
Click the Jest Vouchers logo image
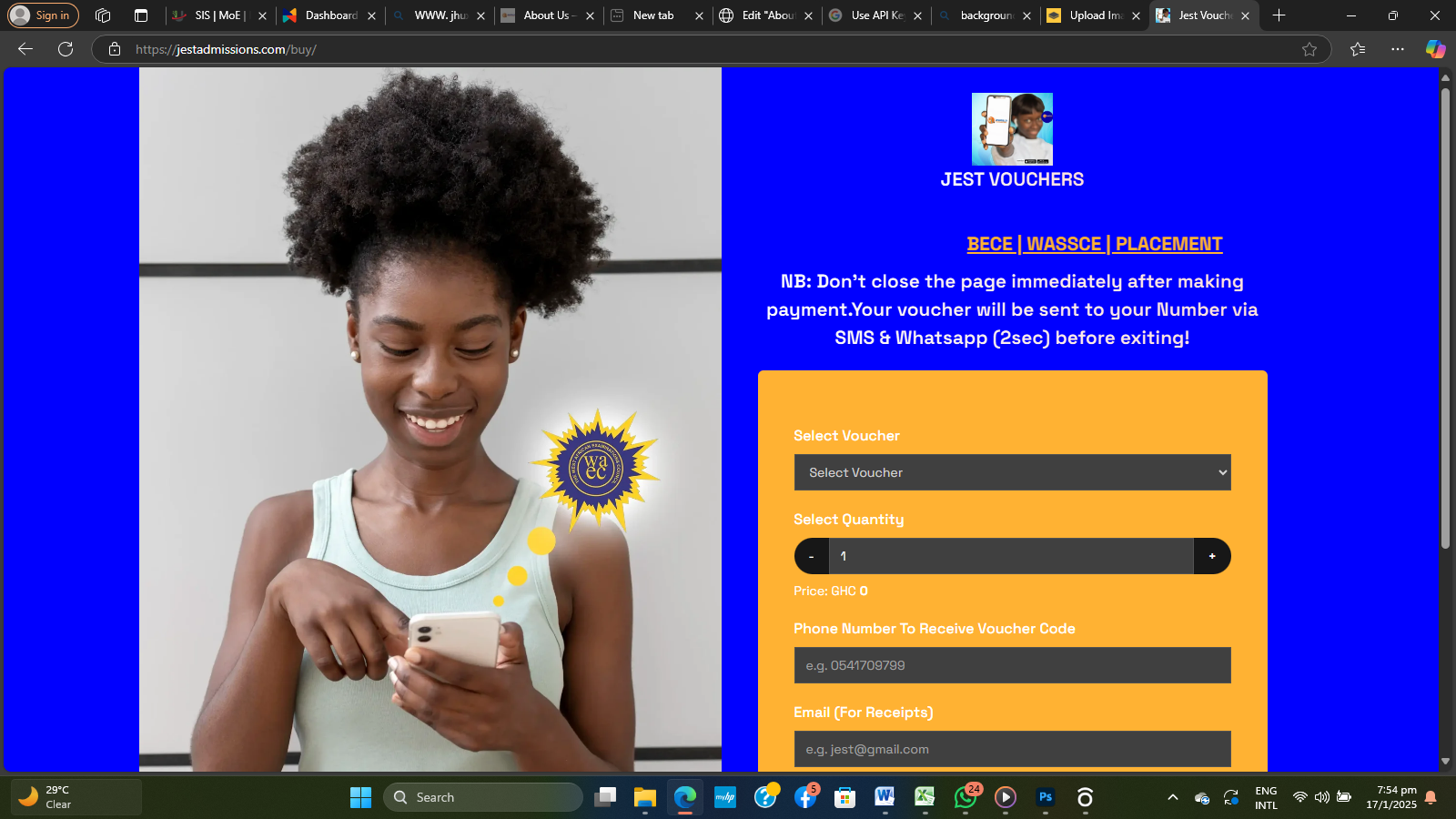pos(1012,129)
